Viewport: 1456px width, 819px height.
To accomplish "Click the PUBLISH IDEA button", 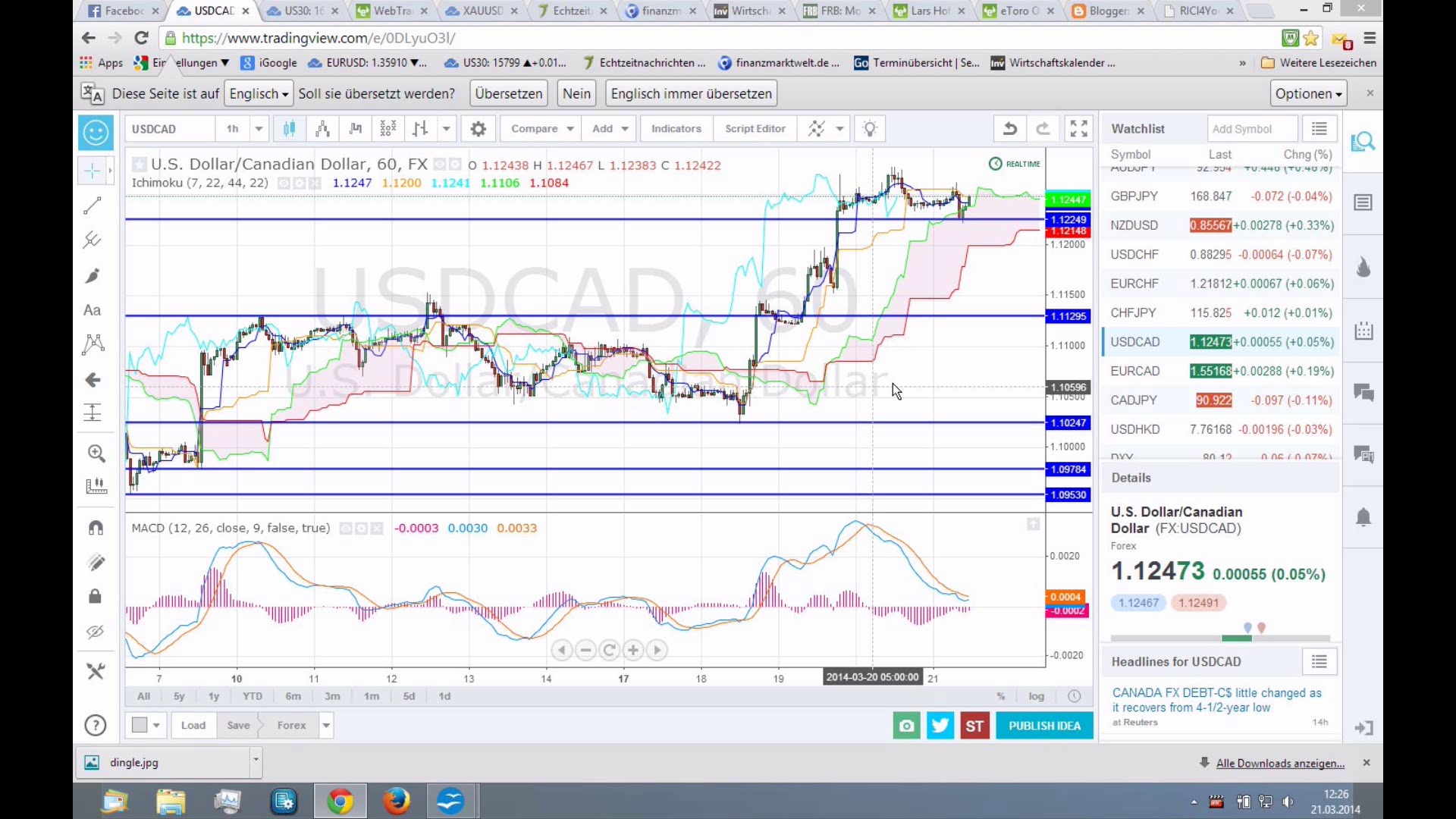I will [x=1044, y=726].
